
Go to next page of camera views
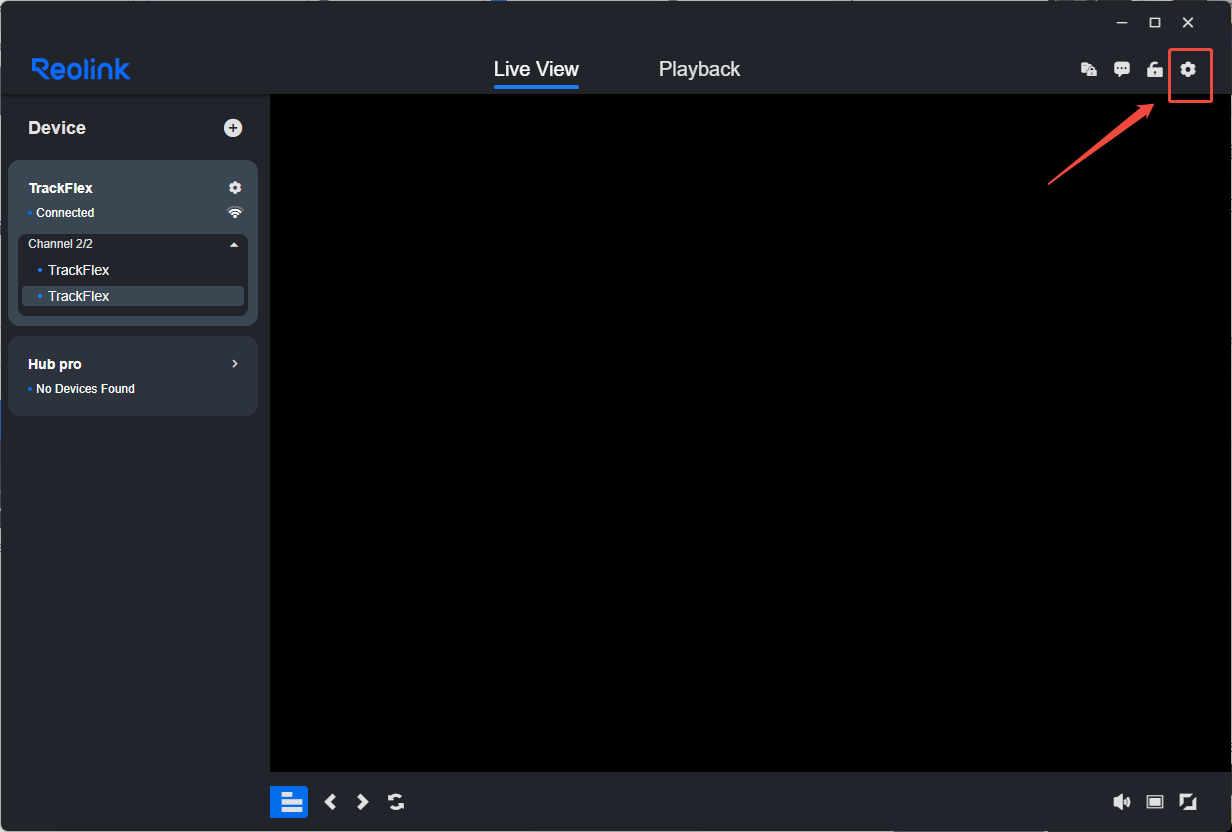point(362,802)
